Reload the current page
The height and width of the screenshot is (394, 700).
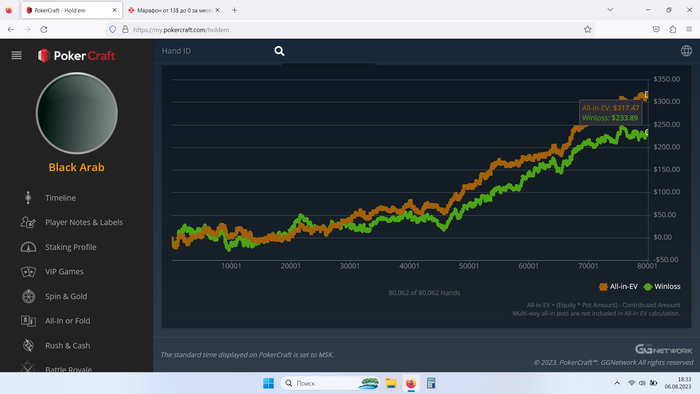click(44, 29)
